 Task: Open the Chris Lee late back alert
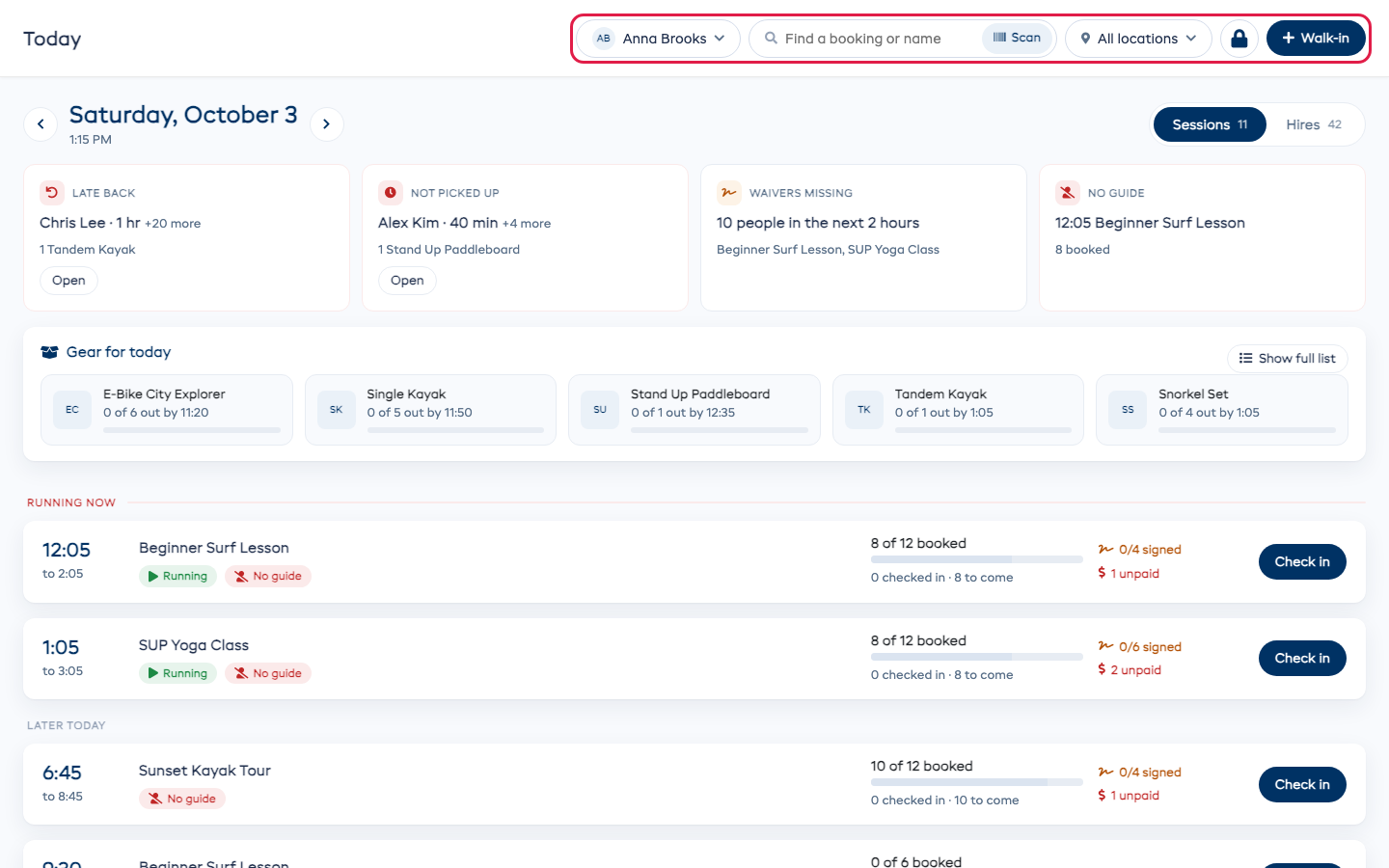click(68, 281)
